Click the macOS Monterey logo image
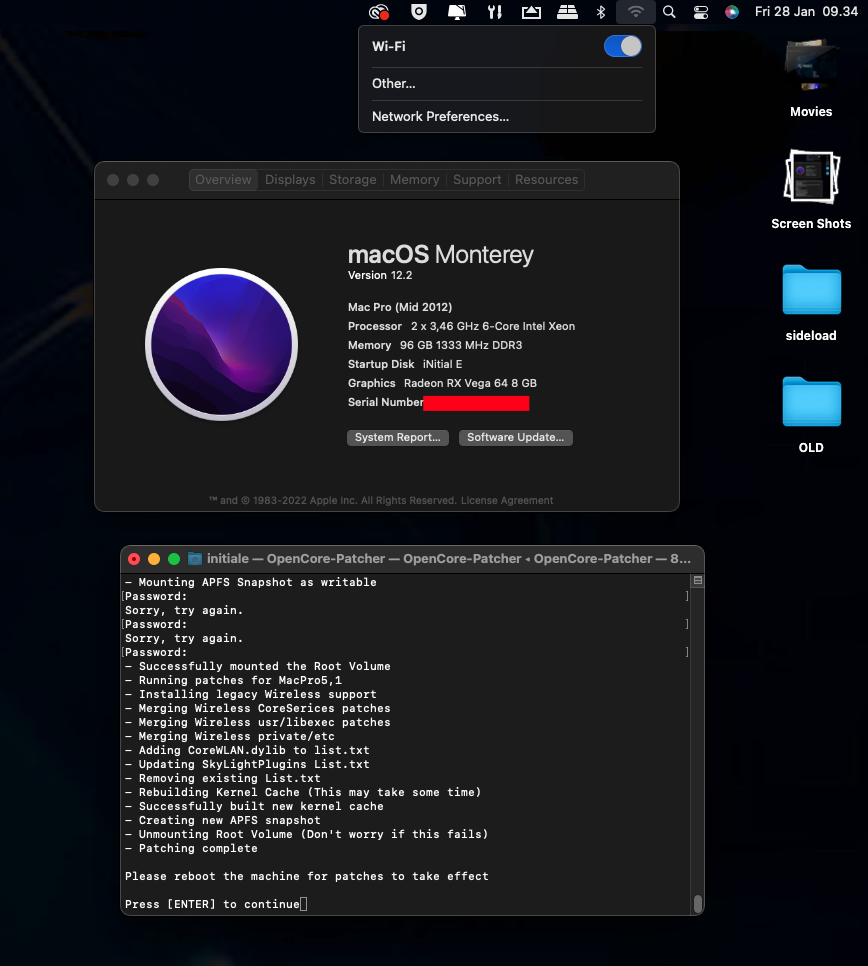 (x=222, y=344)
